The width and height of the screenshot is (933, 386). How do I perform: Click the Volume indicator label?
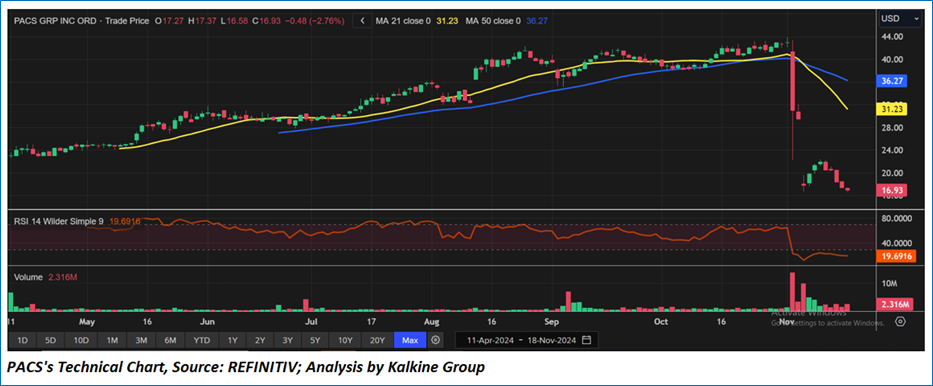(x=28, y=277)
